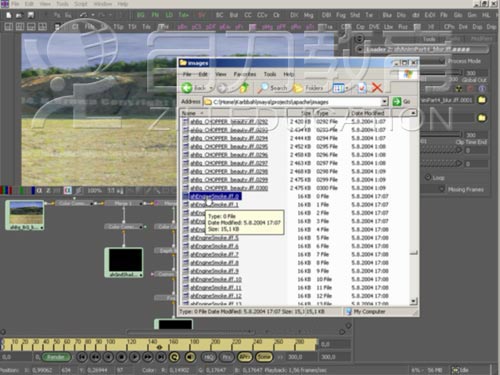The height and width of the screenshot is (375, 500).
Task: Enable the HiQ toggle
Action: click(209, 357)
